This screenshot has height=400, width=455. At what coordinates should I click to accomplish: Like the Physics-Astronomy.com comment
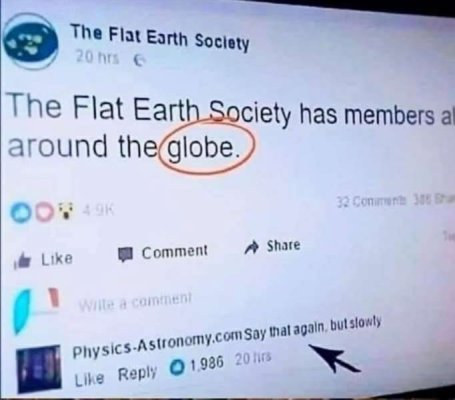click(90, 378)
